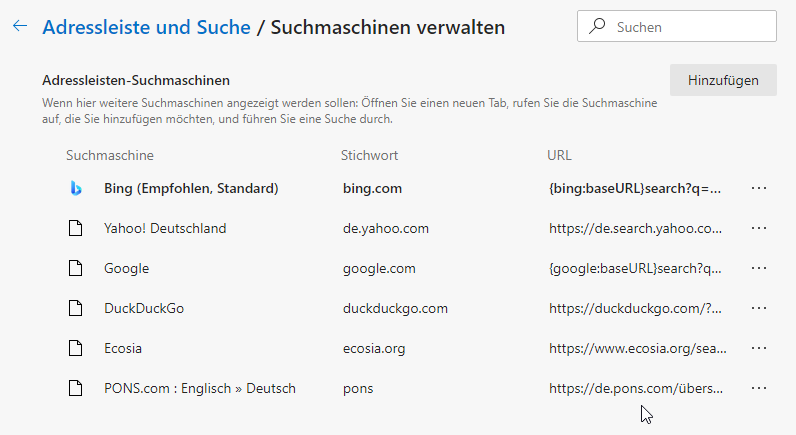This screenshot has width=796, height=435.
Task: Click the google.com keyword
Action: pyautogui.click(x=379, y=269)
